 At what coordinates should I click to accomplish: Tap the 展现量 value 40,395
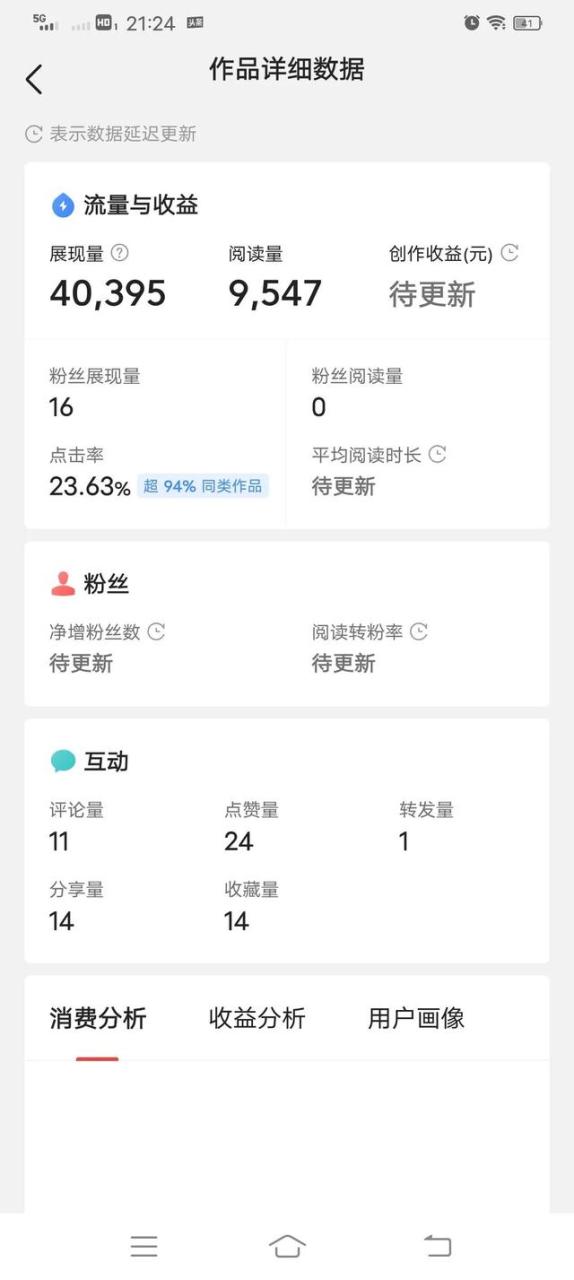pyautogui.click(x=108, y=294)
